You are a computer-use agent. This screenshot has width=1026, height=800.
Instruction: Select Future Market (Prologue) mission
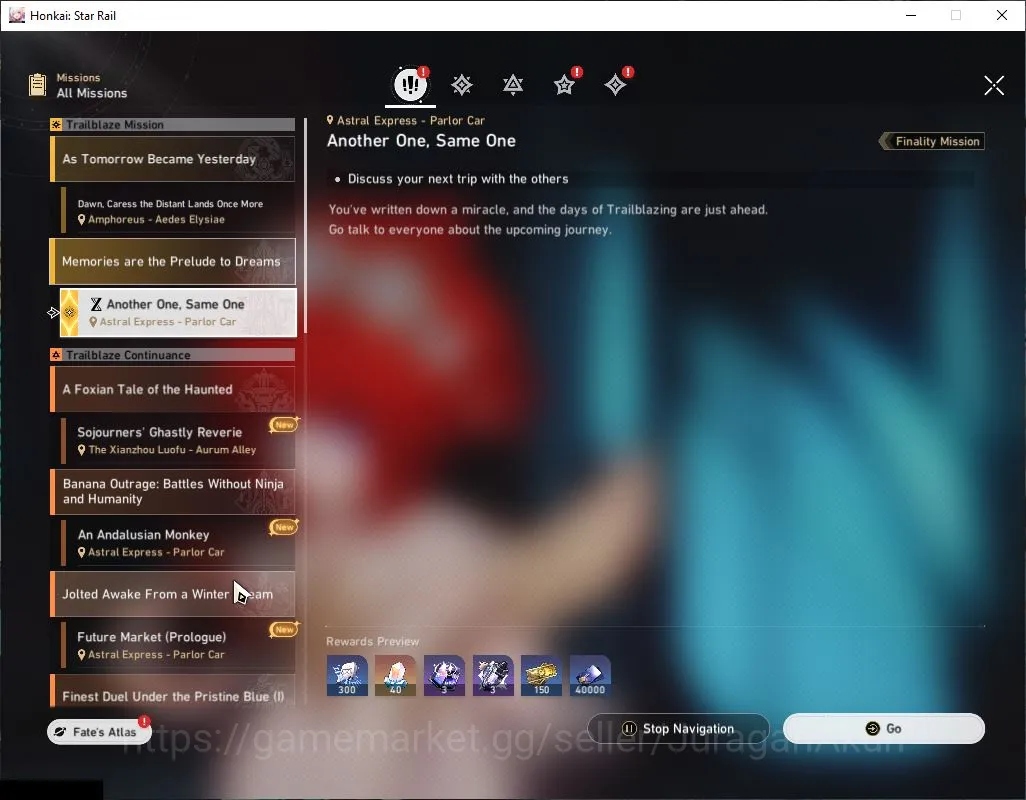click(178, 645)
